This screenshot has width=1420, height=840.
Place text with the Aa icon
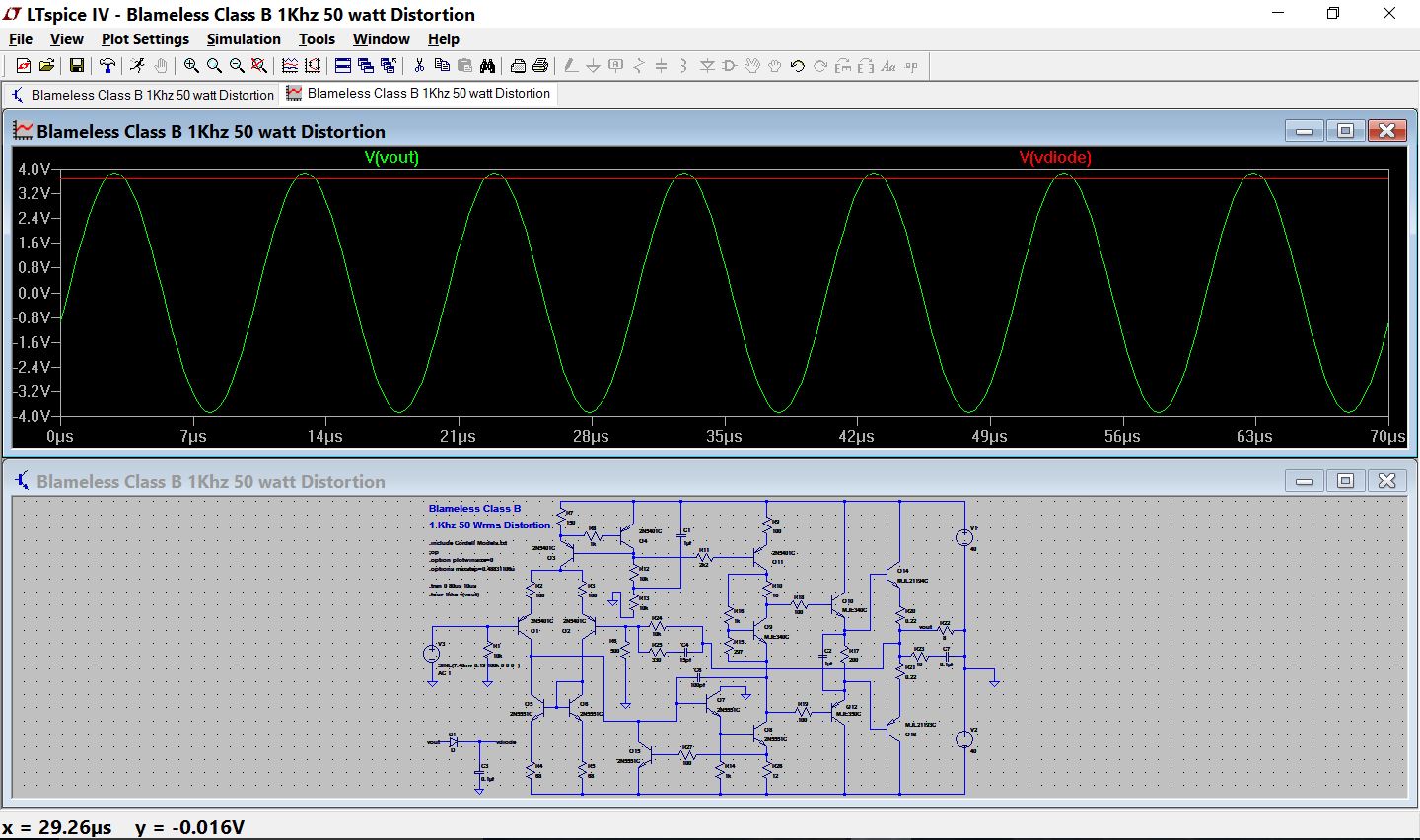[x=888, y=66]
